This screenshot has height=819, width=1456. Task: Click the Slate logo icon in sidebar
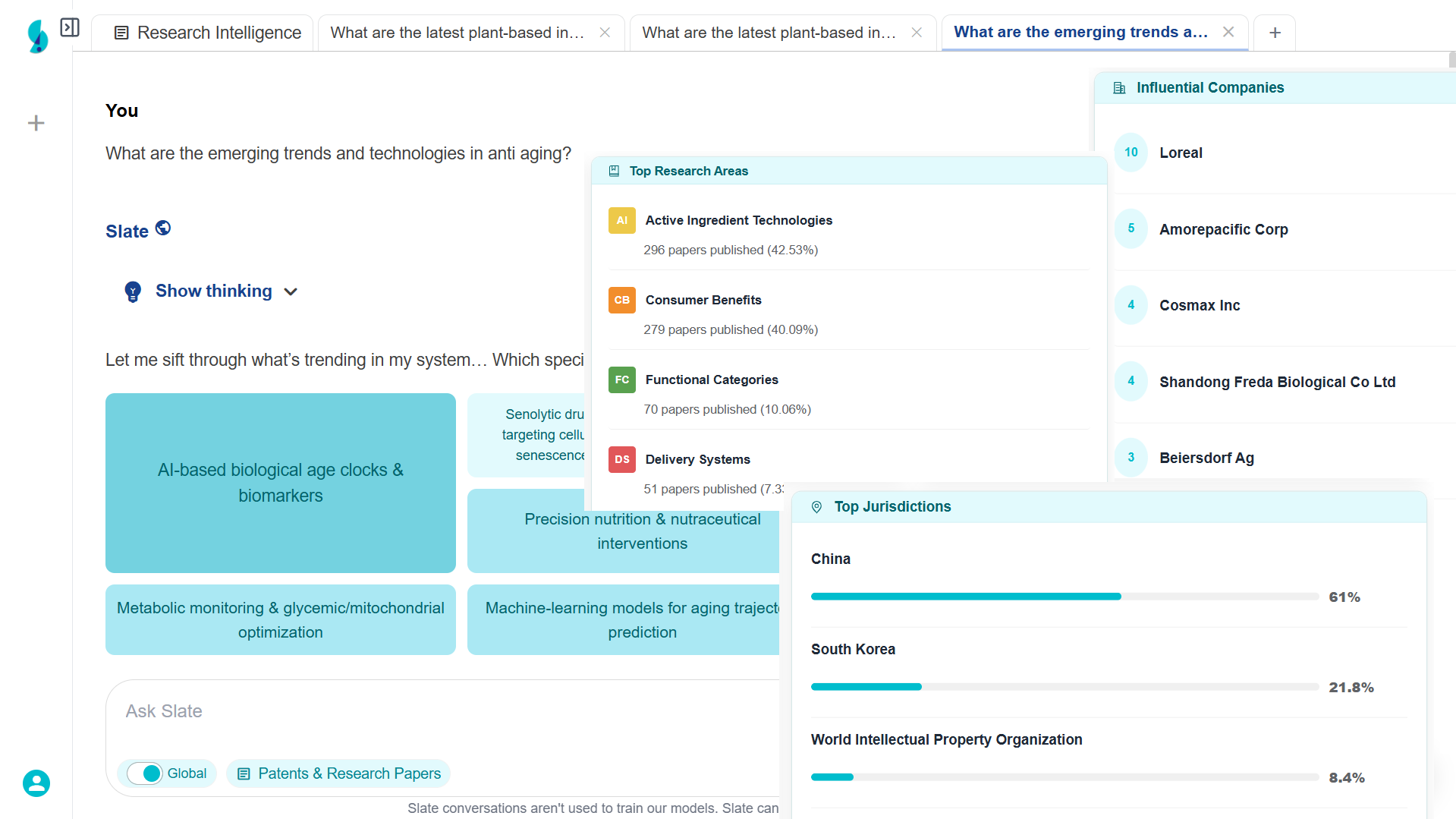(37, 36)
